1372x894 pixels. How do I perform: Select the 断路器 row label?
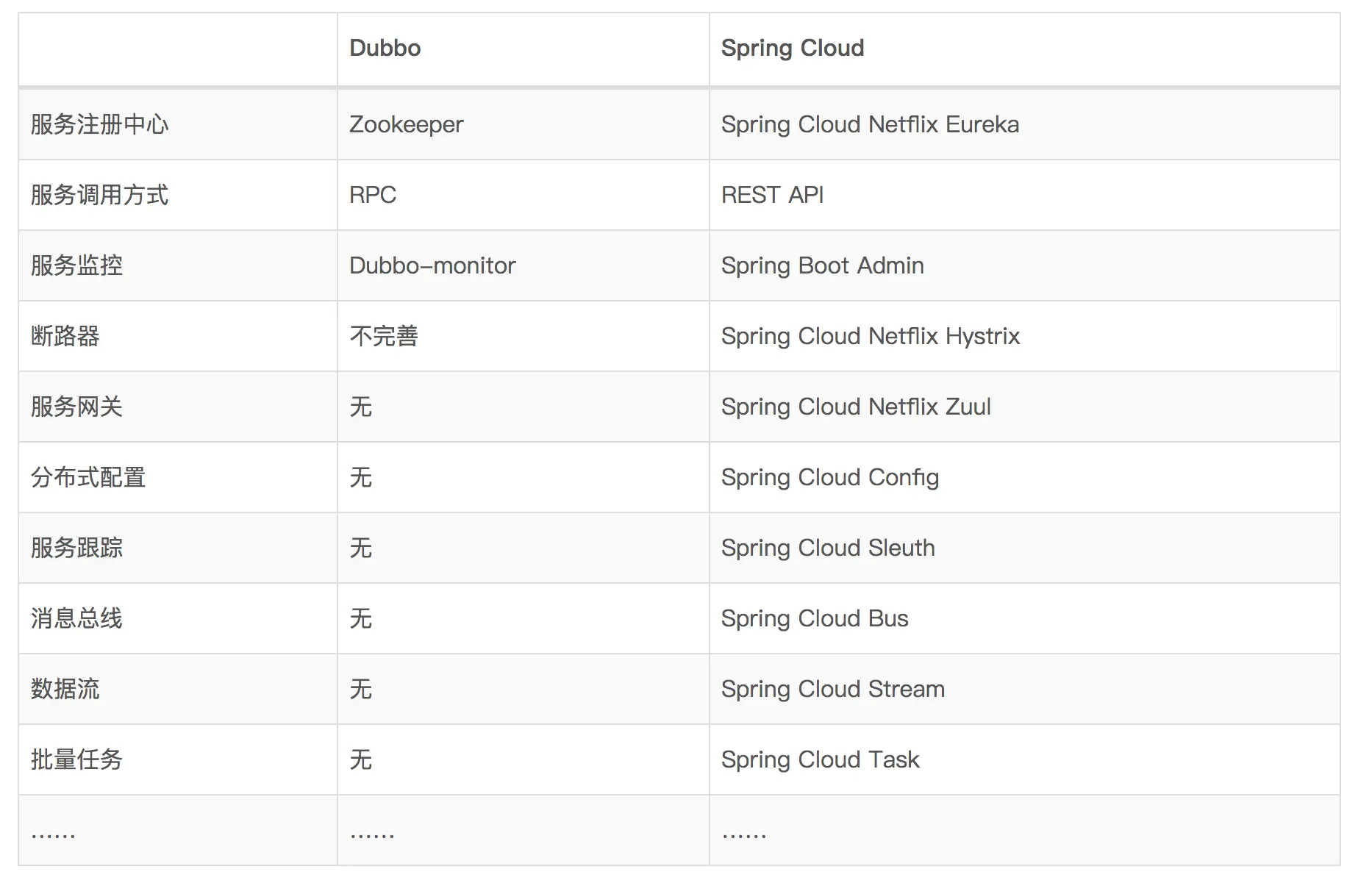[65, 336]
